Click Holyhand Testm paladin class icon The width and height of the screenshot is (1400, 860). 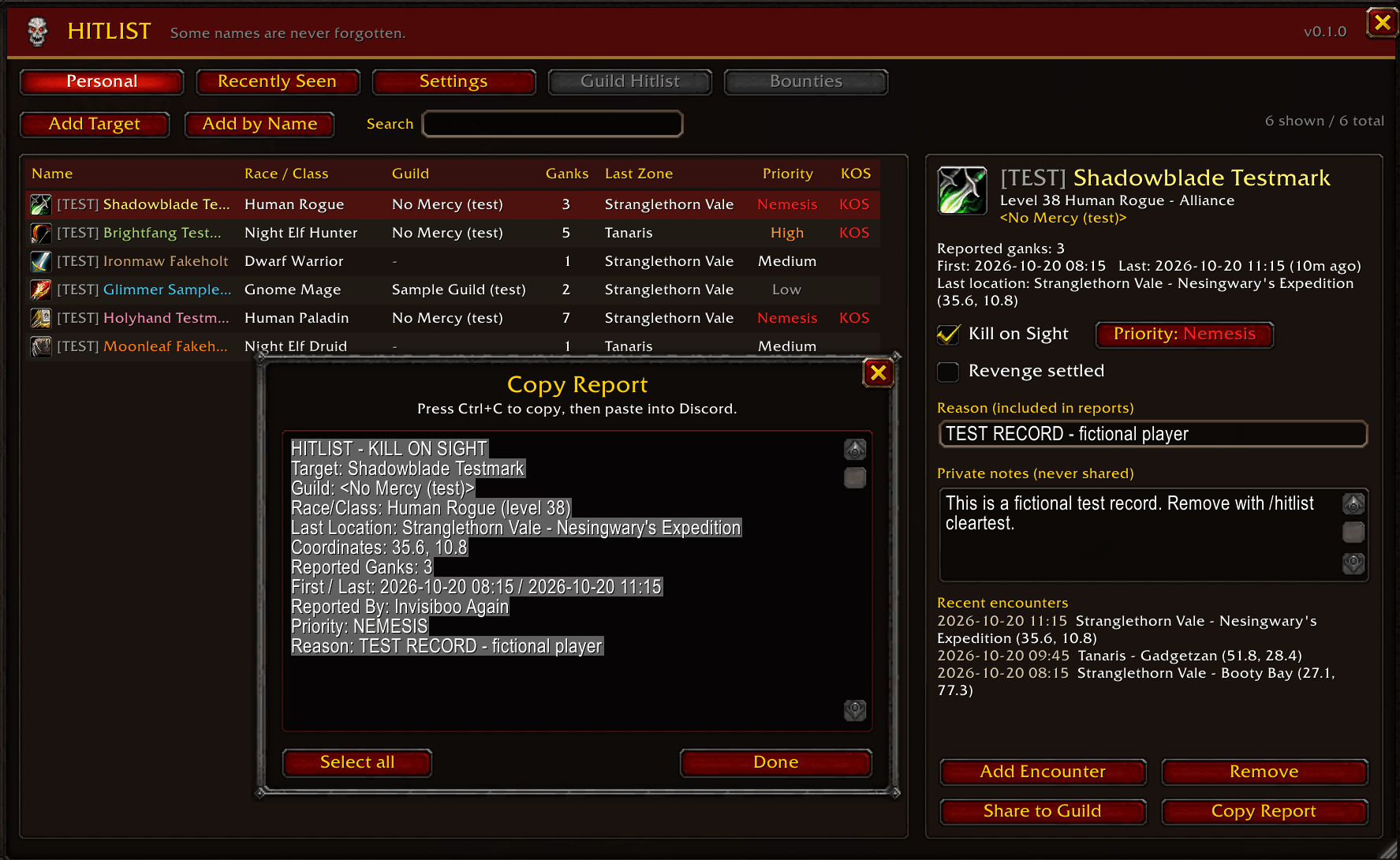(41, 318)
